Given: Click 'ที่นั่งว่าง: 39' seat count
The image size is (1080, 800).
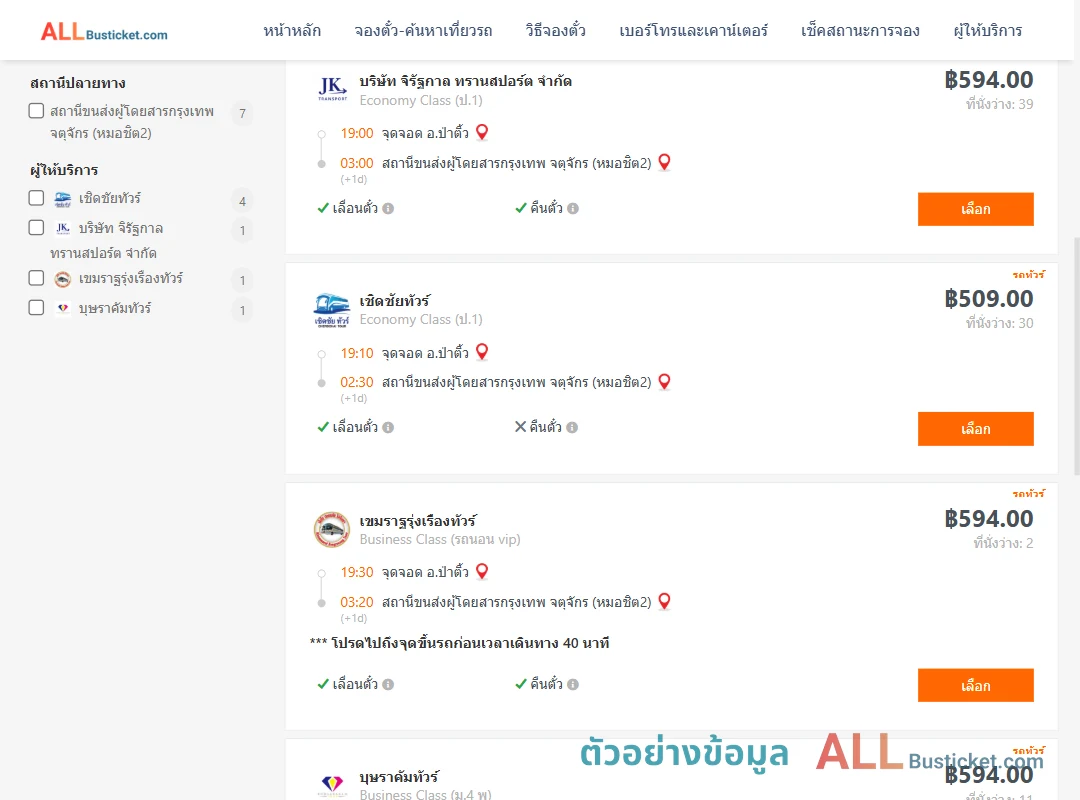Looking at the screenshot, I should (999, 104).
